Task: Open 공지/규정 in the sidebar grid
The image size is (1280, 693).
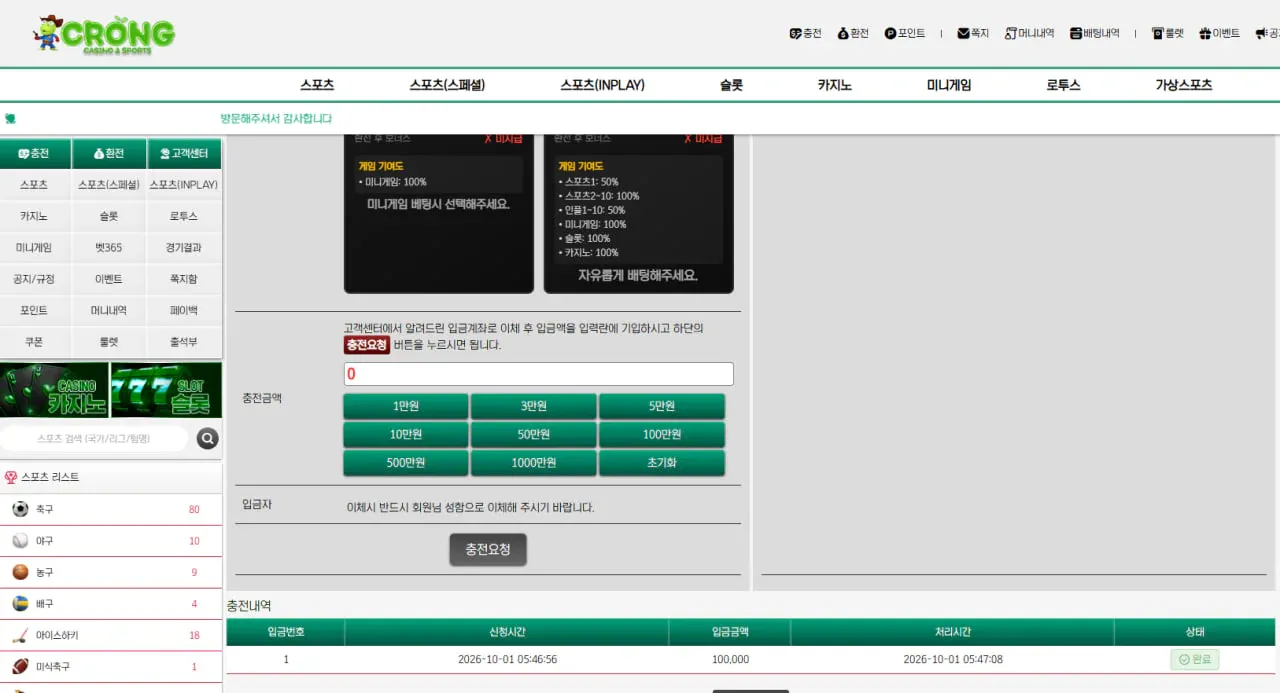Action: tap(34, 279)
